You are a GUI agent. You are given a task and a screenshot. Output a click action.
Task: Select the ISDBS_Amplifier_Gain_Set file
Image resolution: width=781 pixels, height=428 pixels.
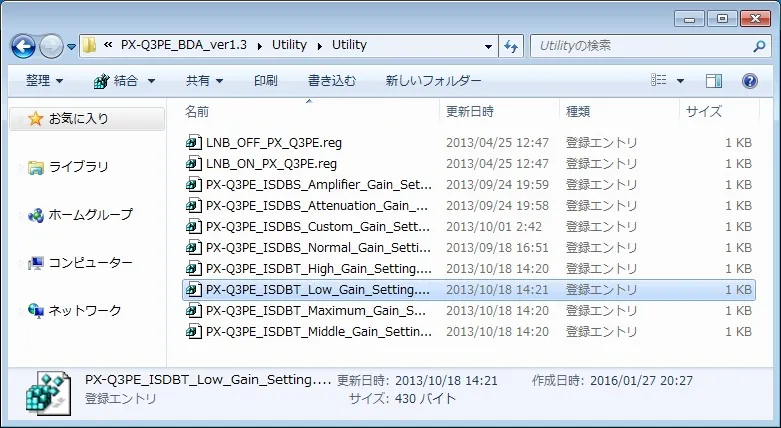click(319, 185)
